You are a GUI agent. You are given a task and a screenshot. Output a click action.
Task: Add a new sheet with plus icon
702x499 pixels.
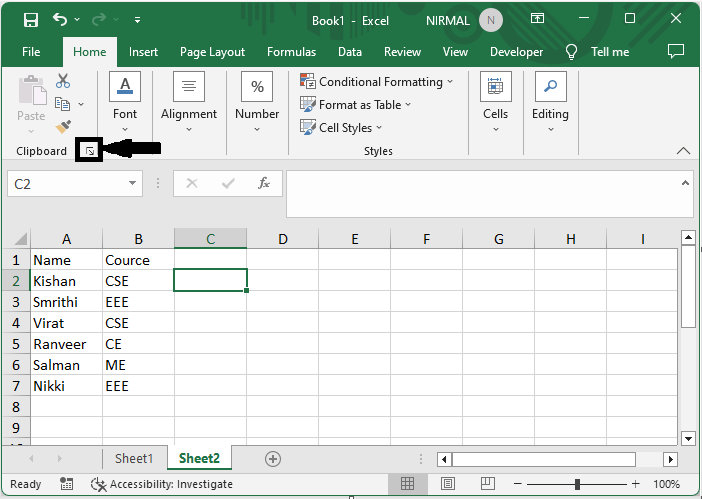pos(272,458)
